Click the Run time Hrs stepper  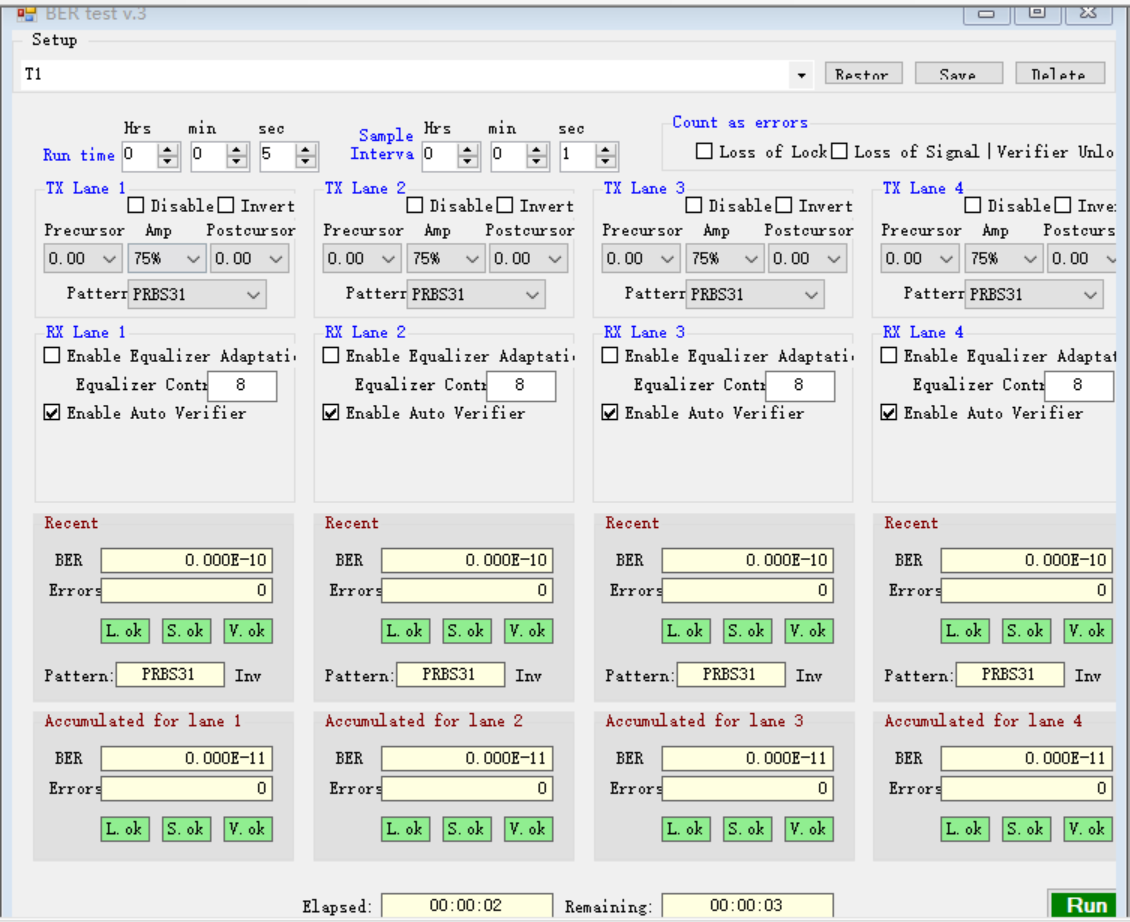168,155
